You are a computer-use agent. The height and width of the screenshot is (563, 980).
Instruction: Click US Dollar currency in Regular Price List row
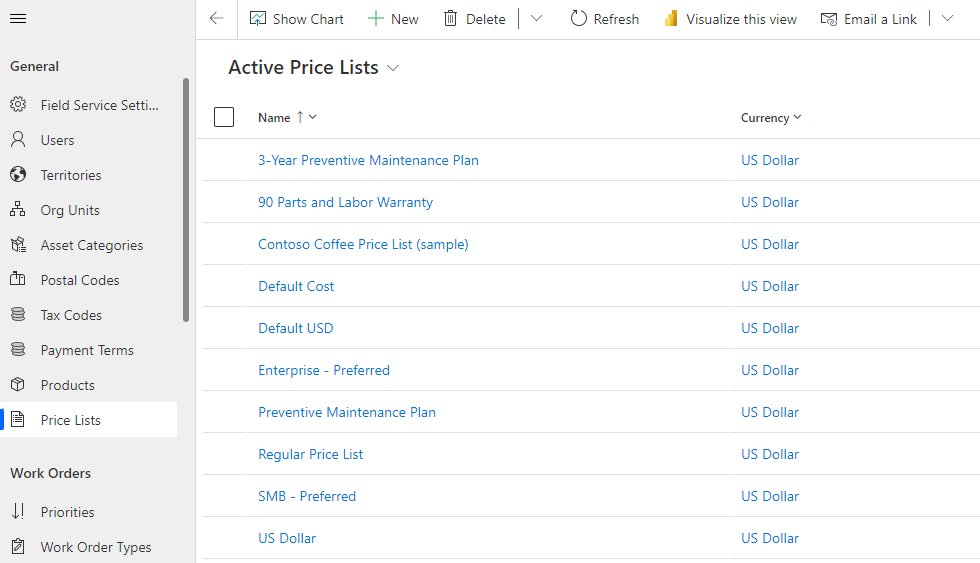point(770,454)
